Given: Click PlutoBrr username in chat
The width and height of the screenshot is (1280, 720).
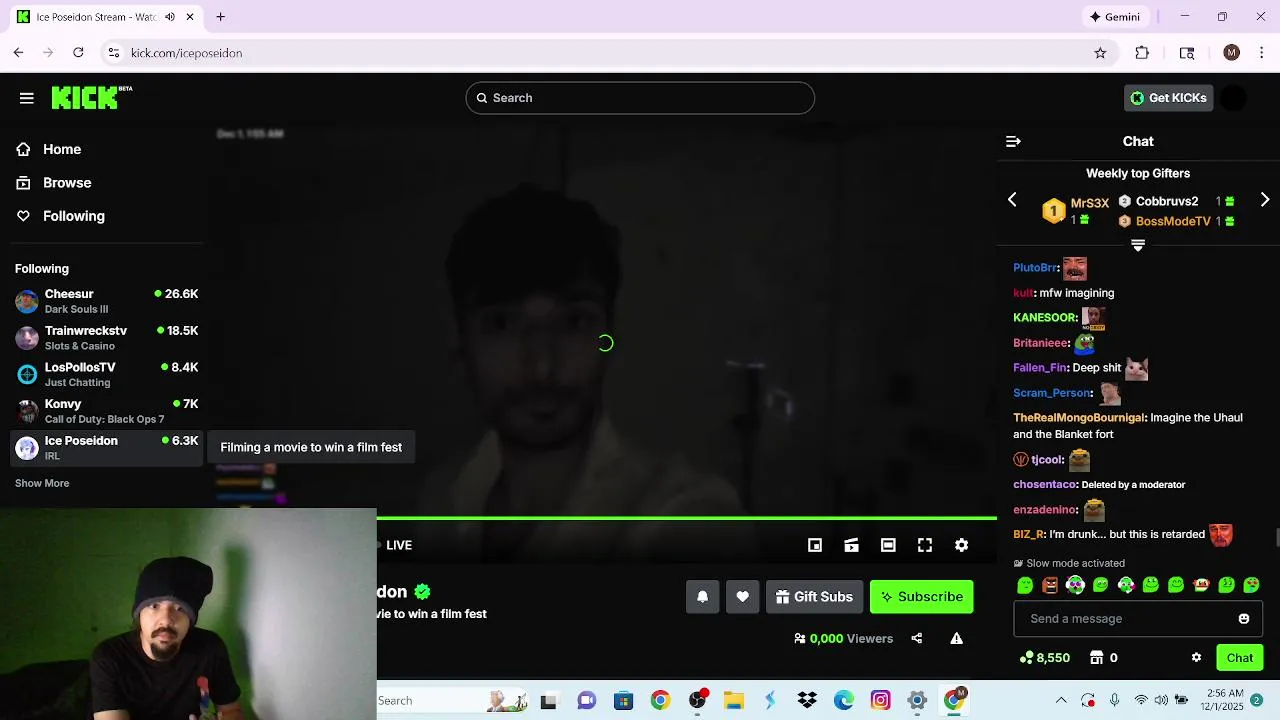Looking at the screenshot, I should coord(1035,268).
